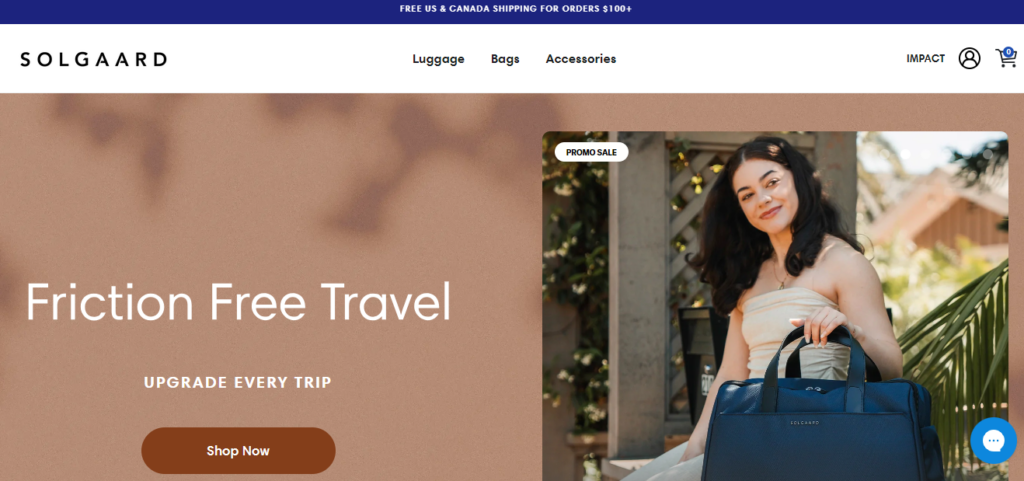
Task: Select the highlighted white carousel dot
Action: click(905, 154)
